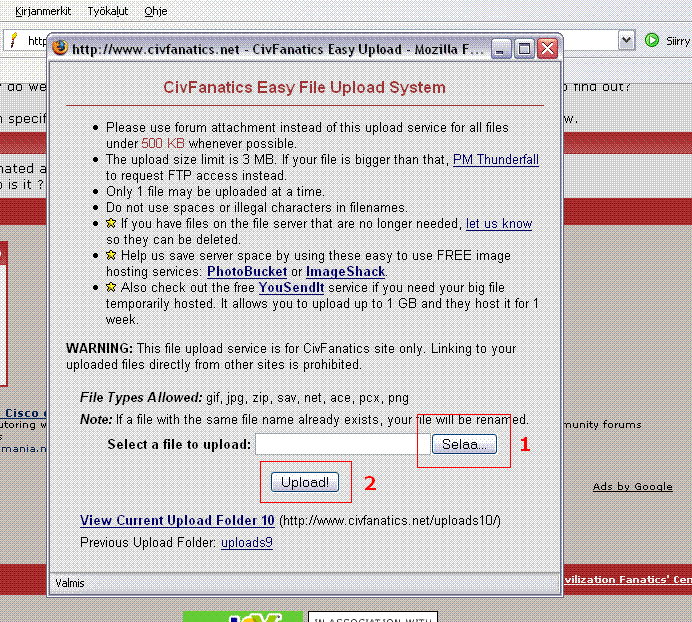Open the PM Thunderfall link

[496, 159]
